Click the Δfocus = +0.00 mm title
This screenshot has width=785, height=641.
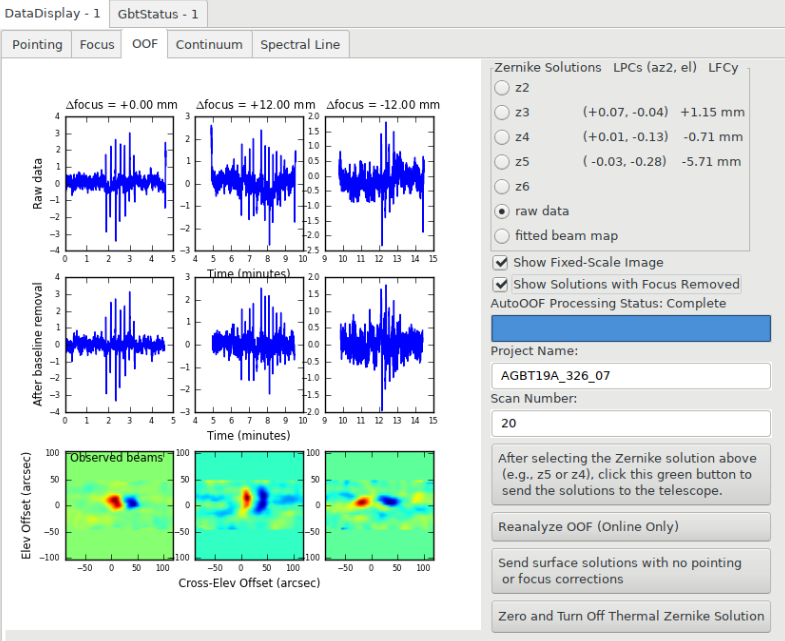tap(122, 105)
